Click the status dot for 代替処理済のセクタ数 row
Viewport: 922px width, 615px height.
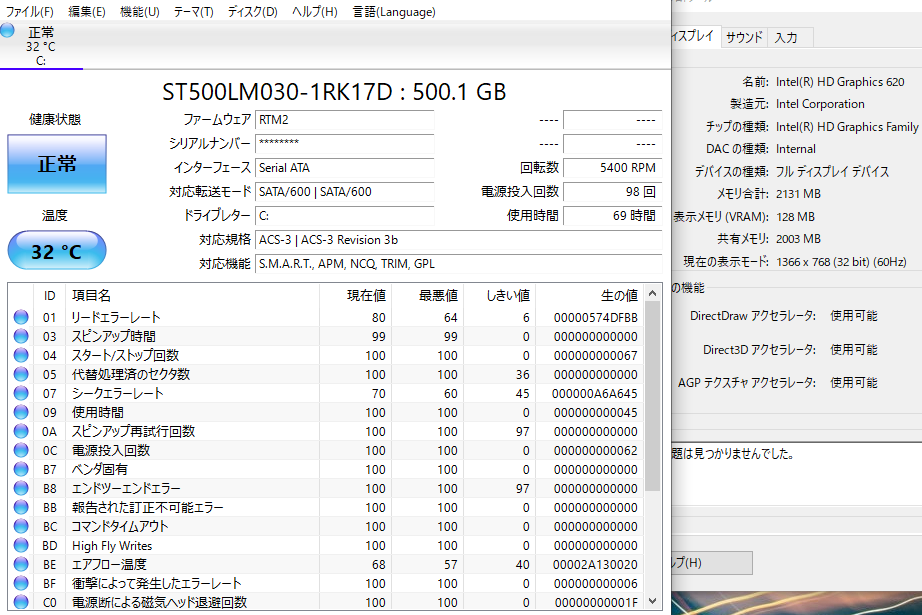[x=21, y=374]
